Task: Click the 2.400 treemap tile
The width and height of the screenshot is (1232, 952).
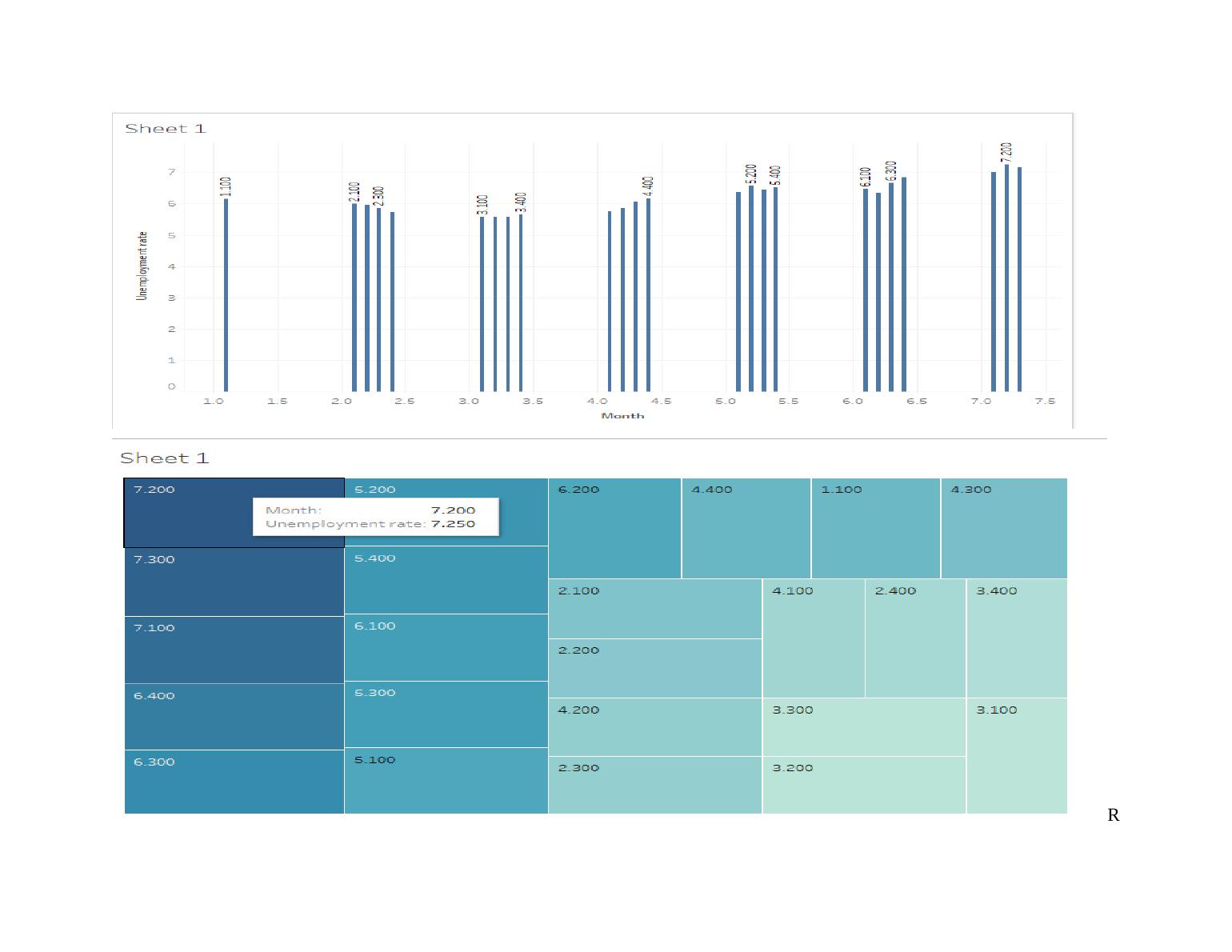Action: click(x=915, y=638)
